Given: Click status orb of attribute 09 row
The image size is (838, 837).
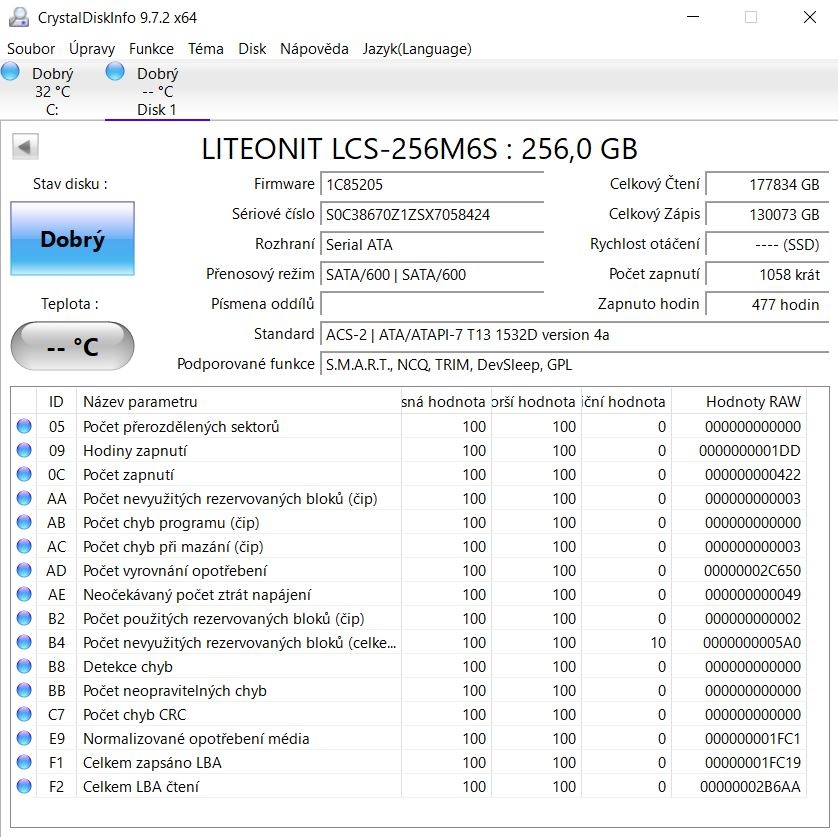Looking at the screenshot, I should (x=24, y=450).
